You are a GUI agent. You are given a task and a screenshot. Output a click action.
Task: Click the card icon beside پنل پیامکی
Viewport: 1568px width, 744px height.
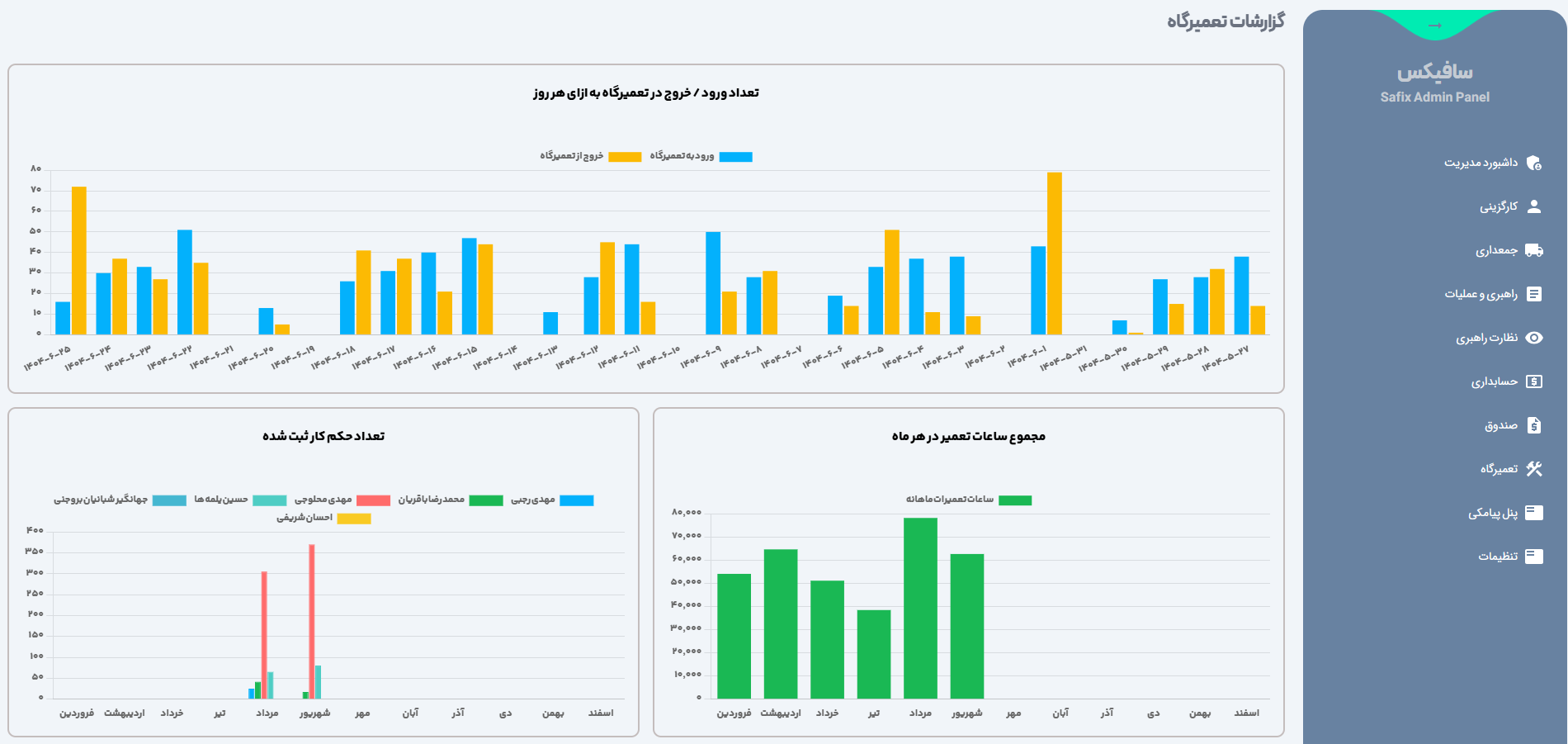coord(1533,513)
